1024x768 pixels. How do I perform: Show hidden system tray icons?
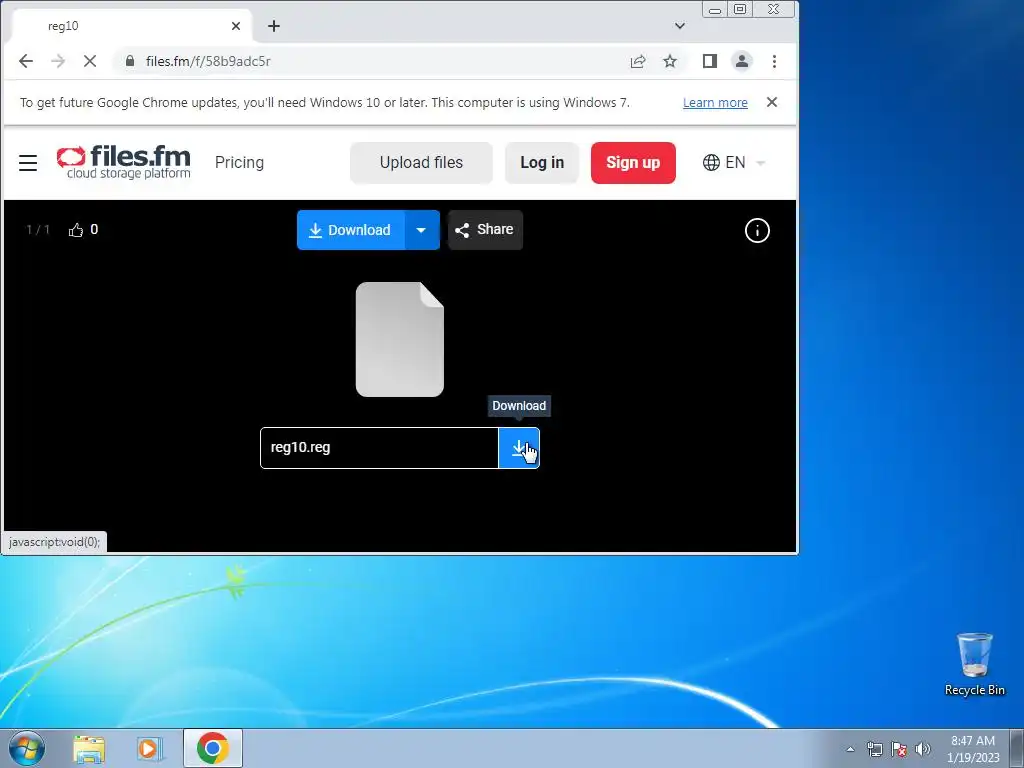pos(850,749)
